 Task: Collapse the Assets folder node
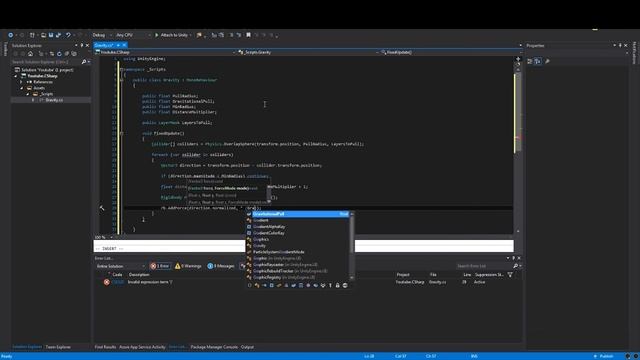(x=21, y=88)
